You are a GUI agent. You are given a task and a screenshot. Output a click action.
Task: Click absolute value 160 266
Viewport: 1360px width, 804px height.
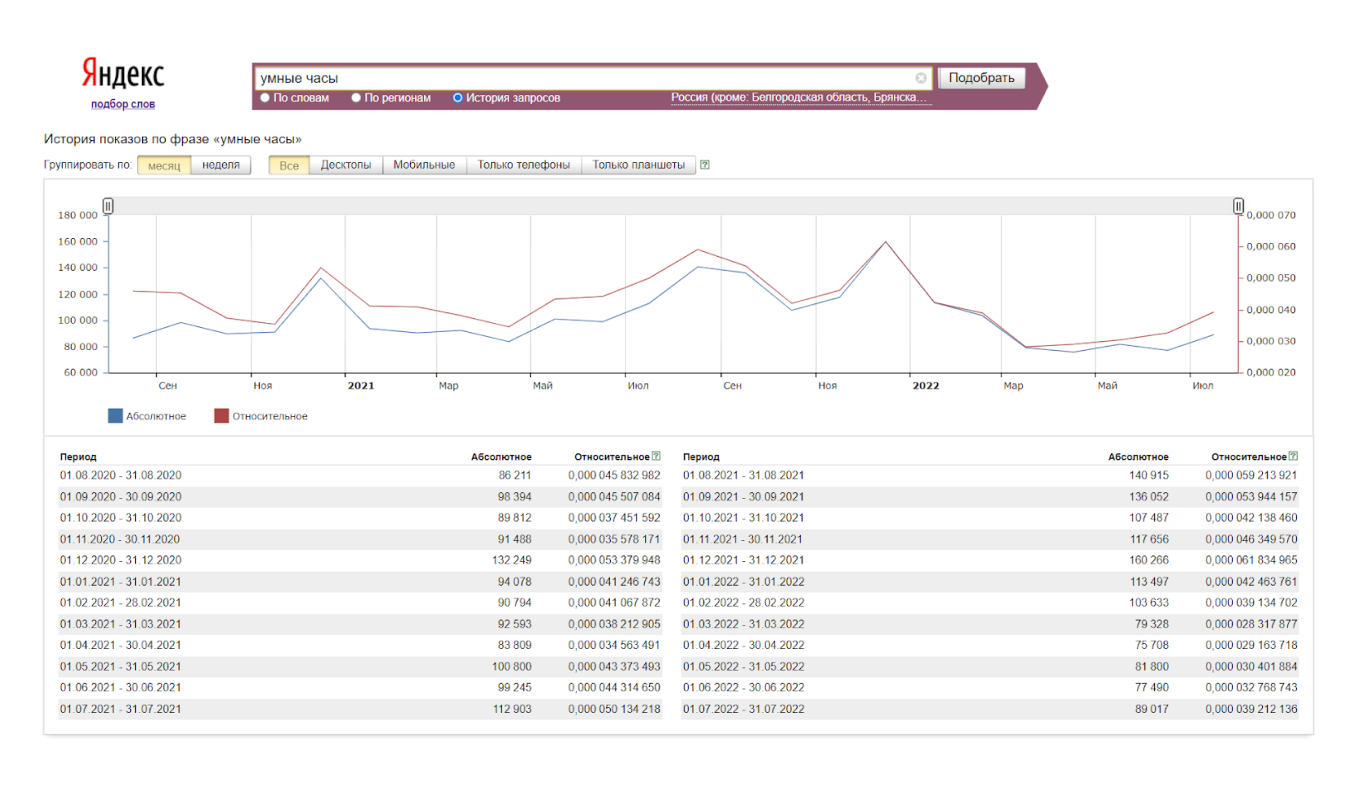tap(1147, 560)
